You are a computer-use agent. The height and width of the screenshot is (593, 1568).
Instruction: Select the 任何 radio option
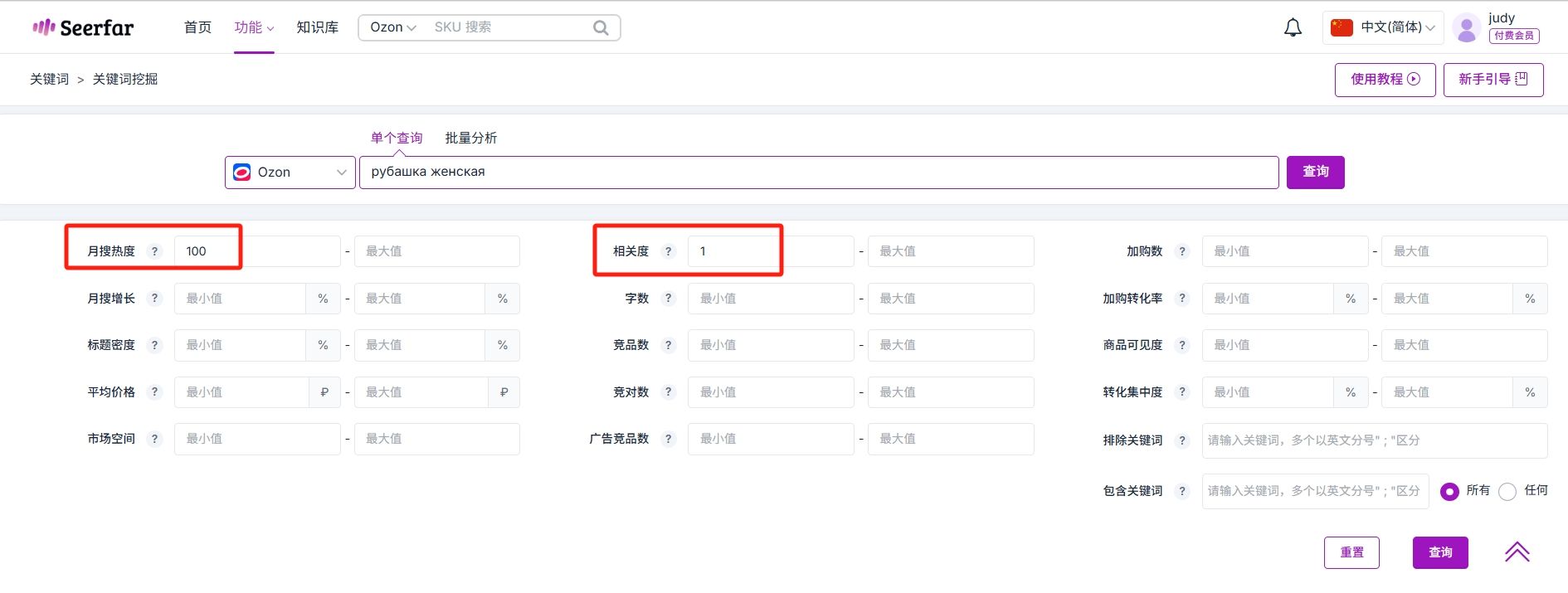point(1507,491)
